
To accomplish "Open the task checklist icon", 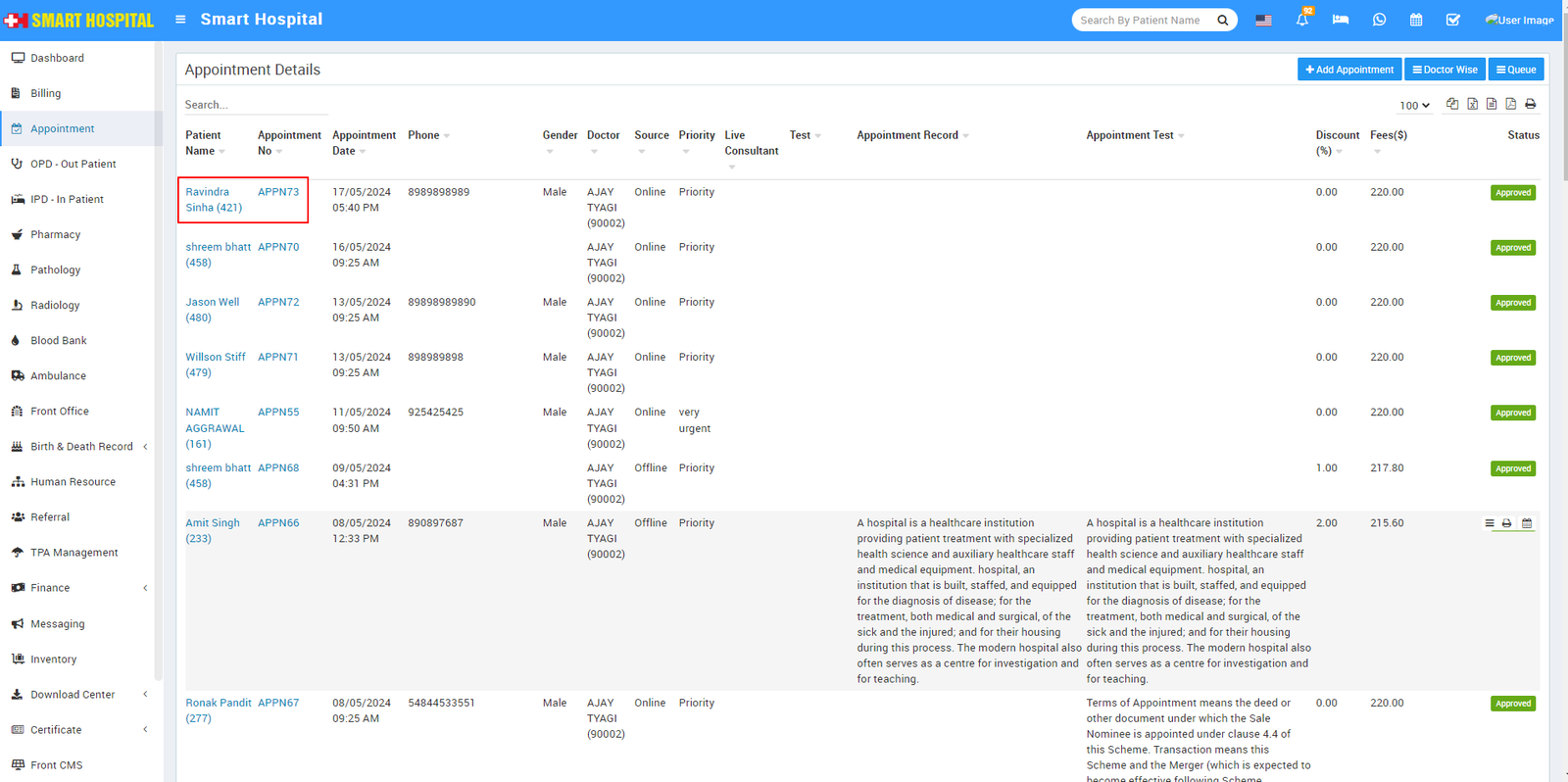I will 1452,20.
